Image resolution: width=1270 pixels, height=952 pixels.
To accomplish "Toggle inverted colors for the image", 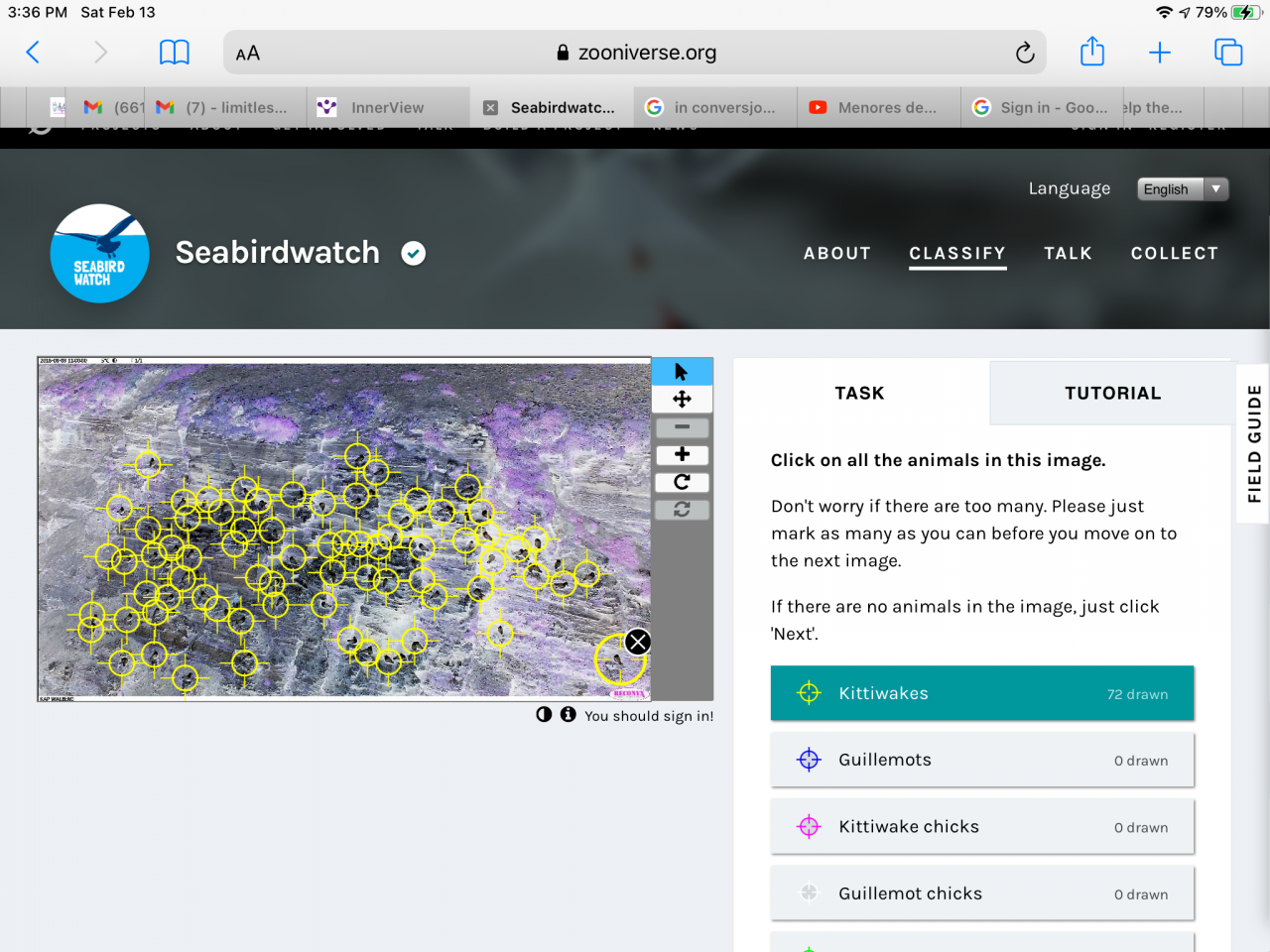I will click(544, 714).
